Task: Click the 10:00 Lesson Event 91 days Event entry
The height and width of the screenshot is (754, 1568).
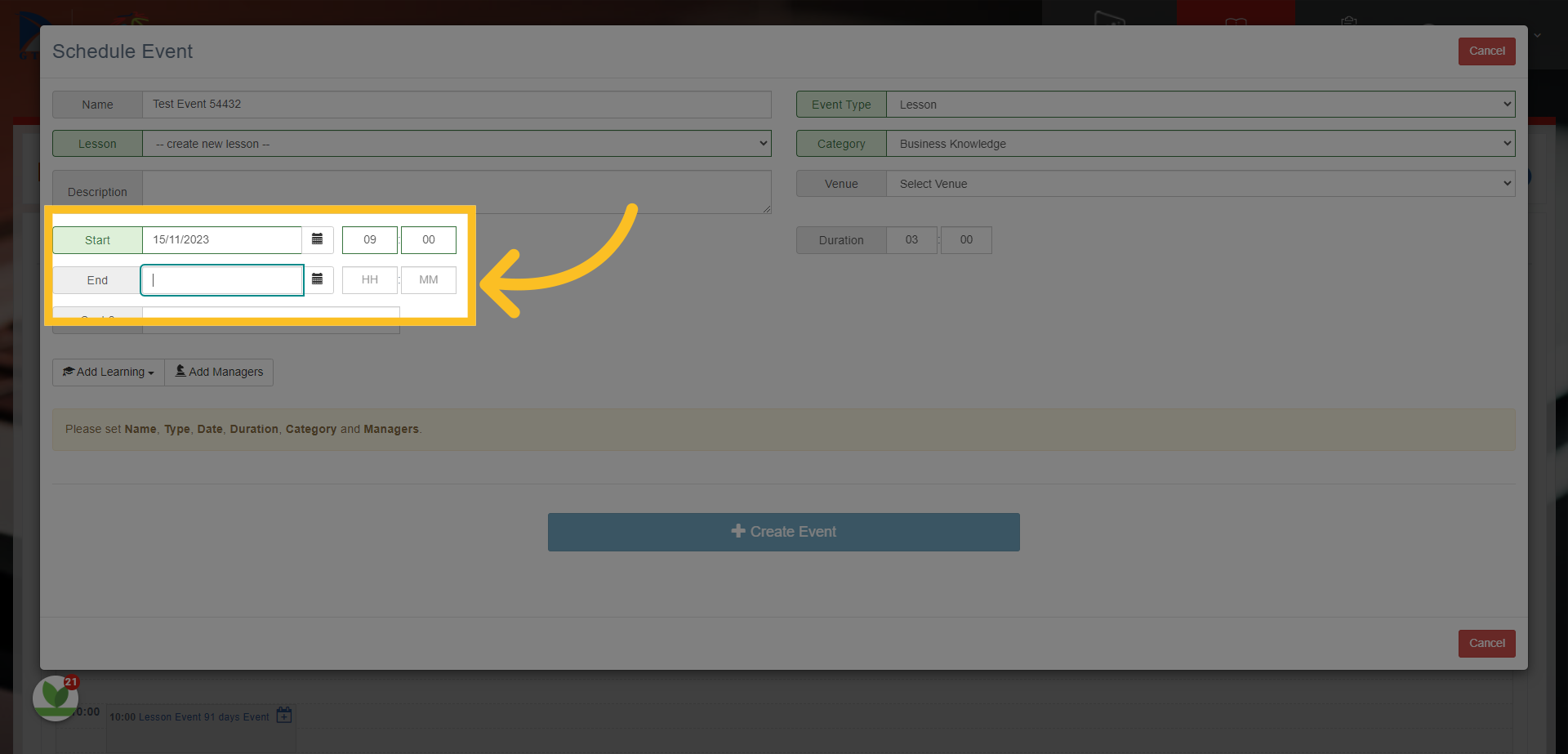Action: pyautogui.click(x=189, y=716)
